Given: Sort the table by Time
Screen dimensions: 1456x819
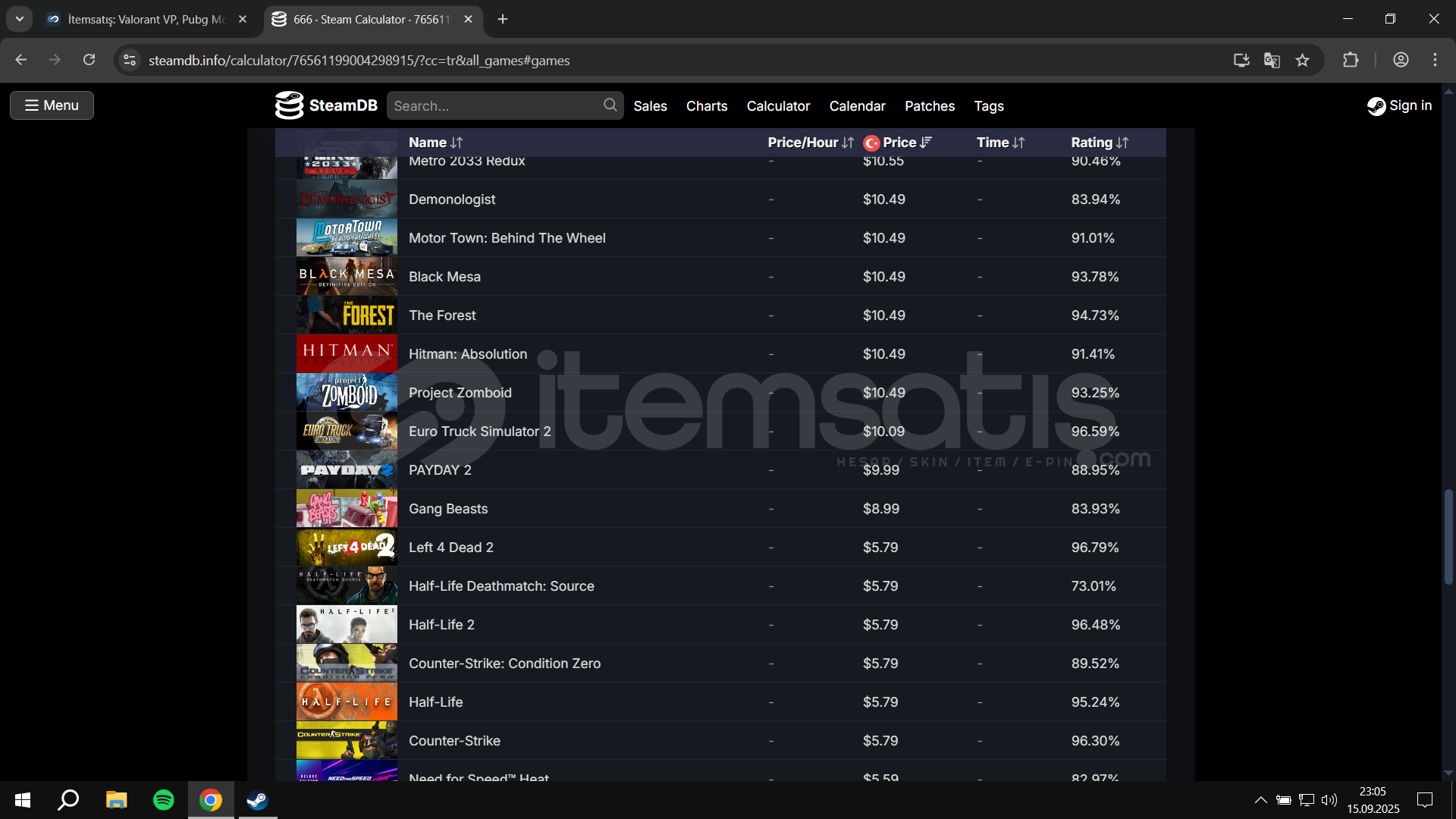Looking at the screenshot, I should 1000,143.
